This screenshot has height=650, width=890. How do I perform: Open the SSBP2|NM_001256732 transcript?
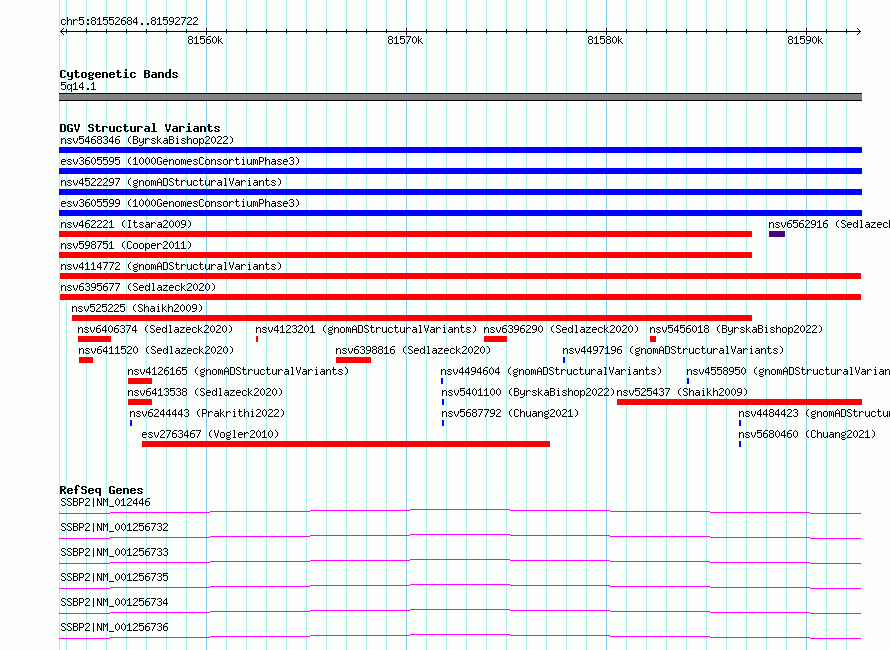(x=115, y=527)
